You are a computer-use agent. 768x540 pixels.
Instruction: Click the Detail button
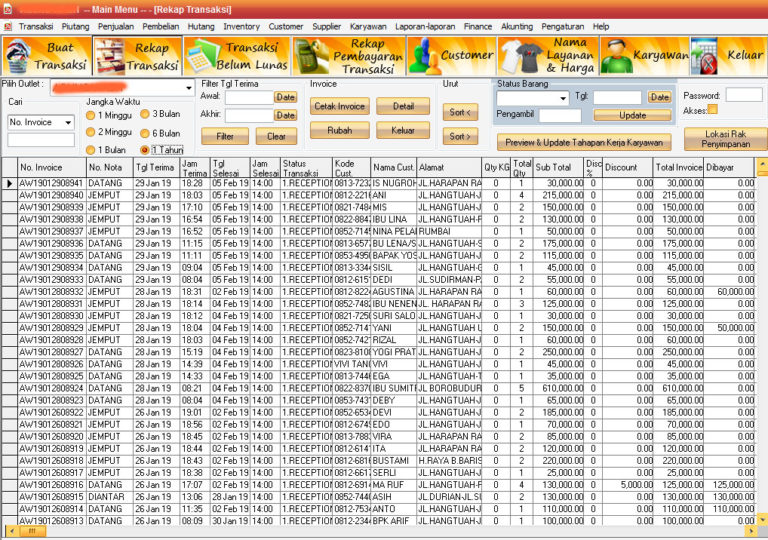point(403,106)
